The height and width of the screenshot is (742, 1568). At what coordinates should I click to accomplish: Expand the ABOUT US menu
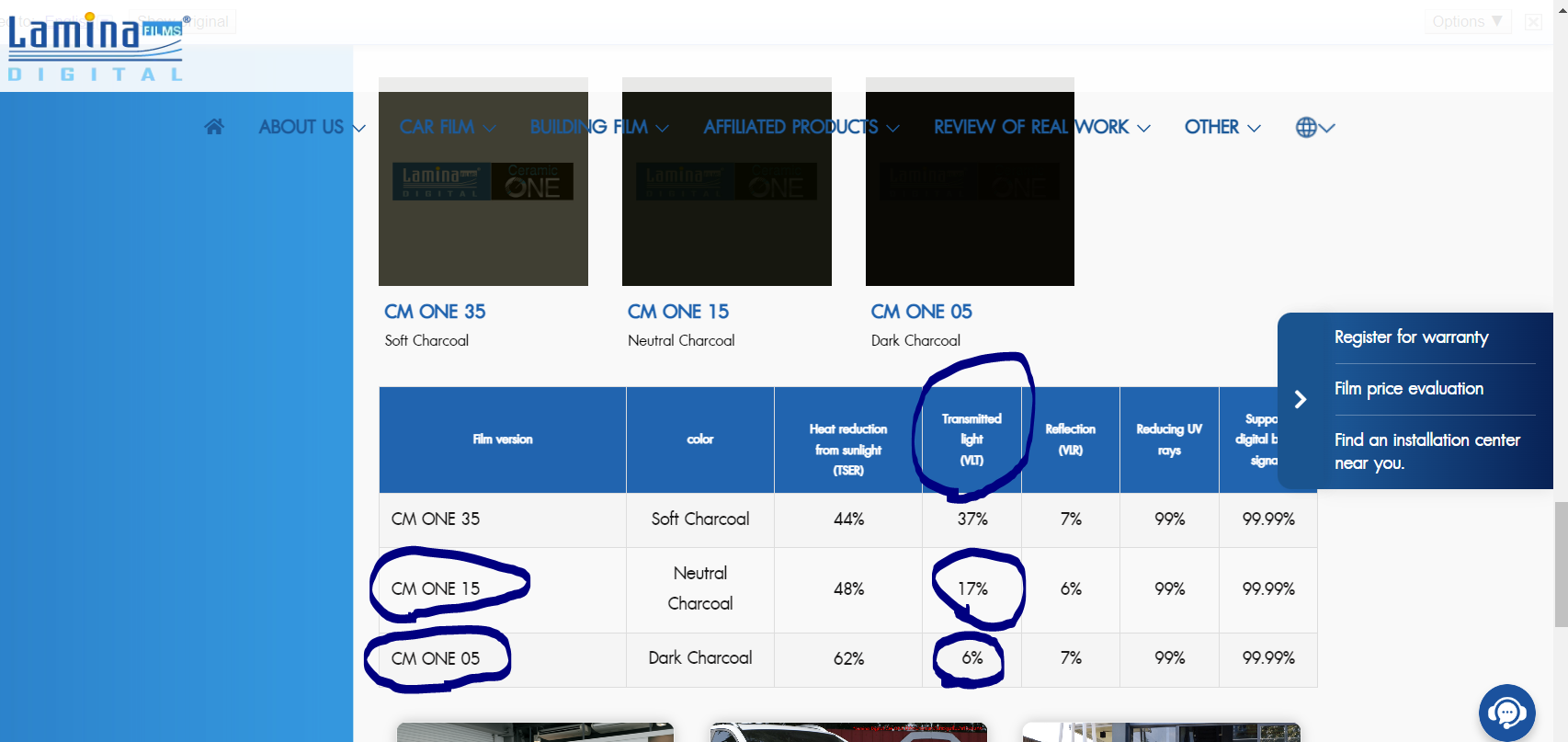tap(312, 127)
